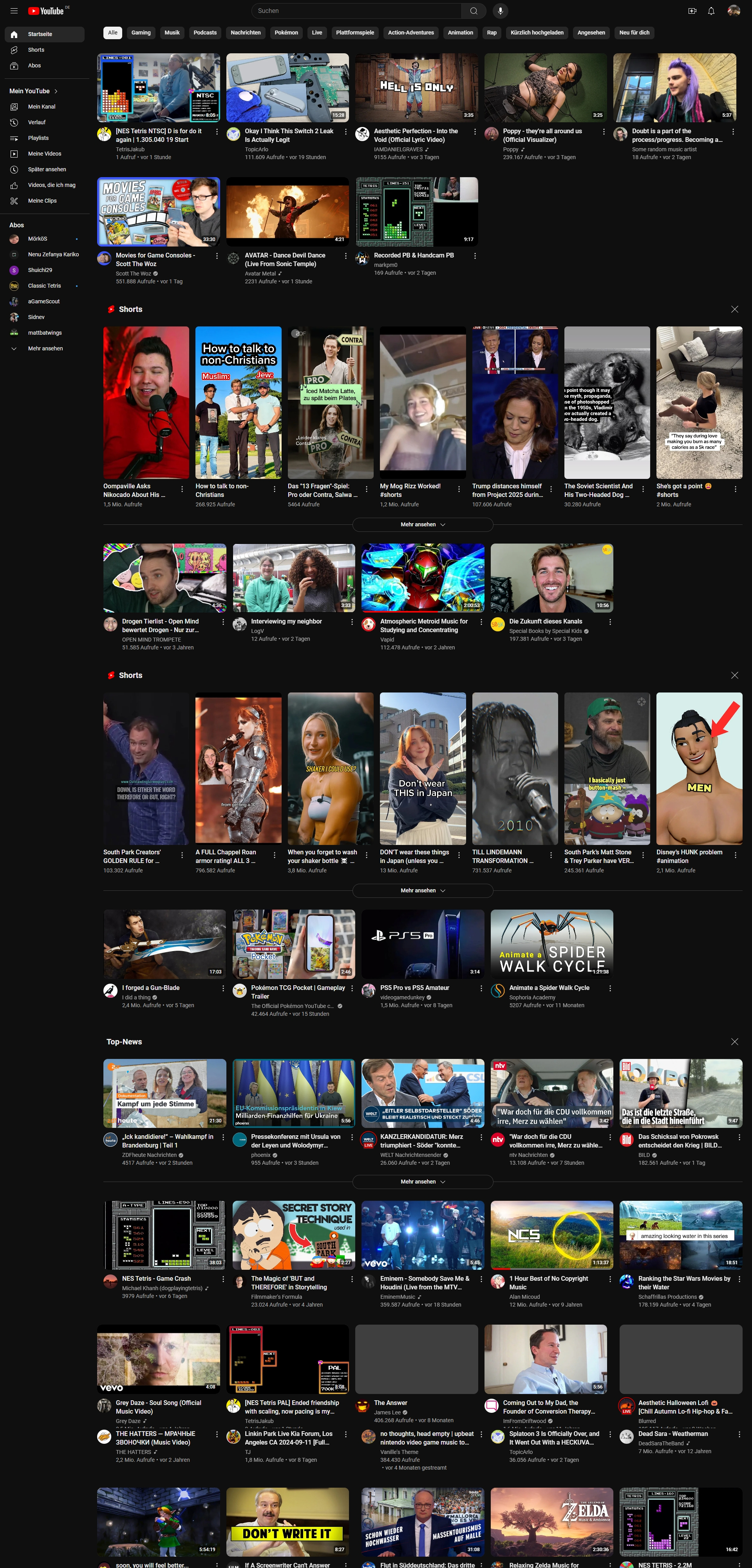Select the Musik filter chip

172,33
